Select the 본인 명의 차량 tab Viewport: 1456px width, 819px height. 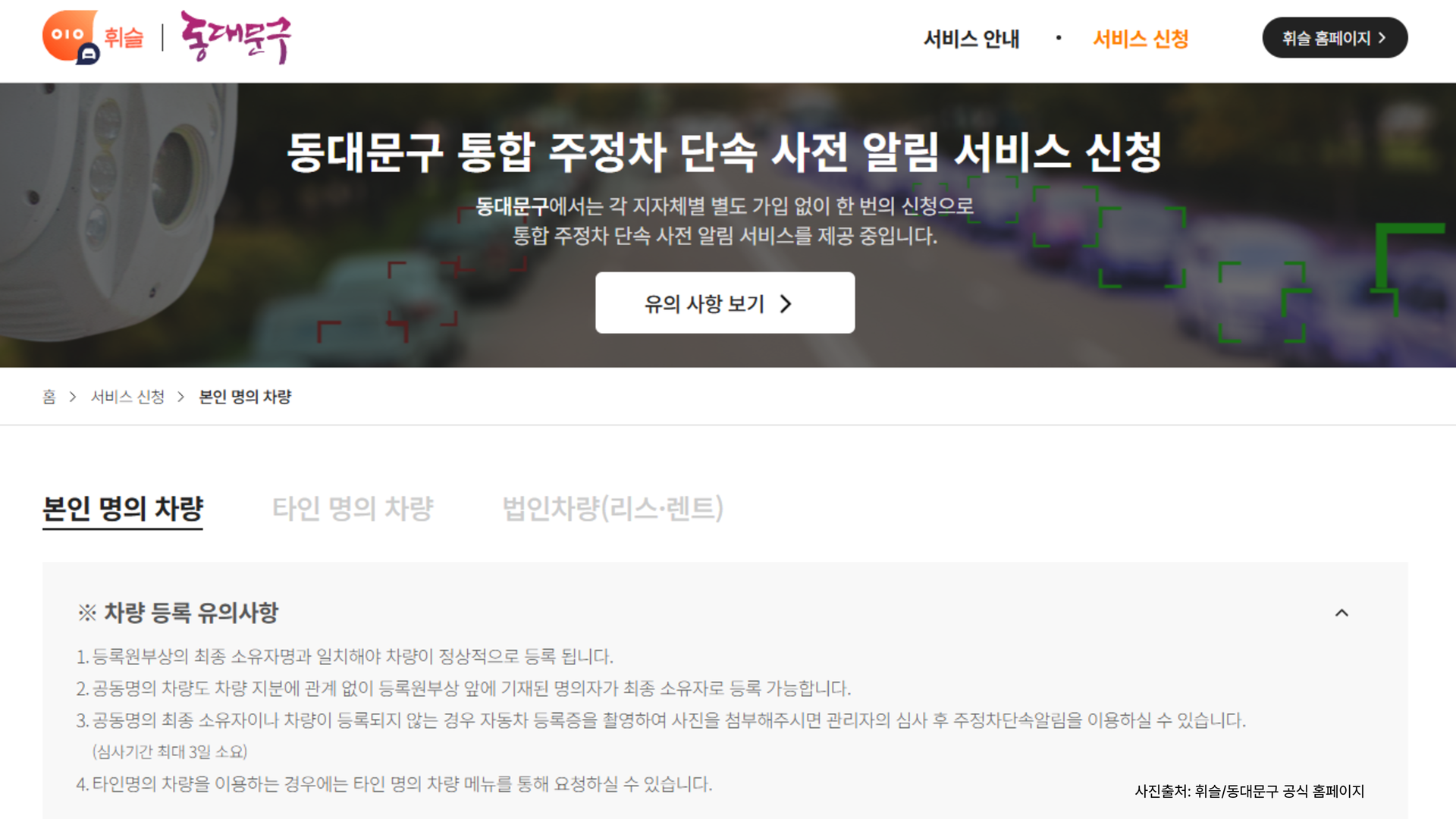coord(123,509)
